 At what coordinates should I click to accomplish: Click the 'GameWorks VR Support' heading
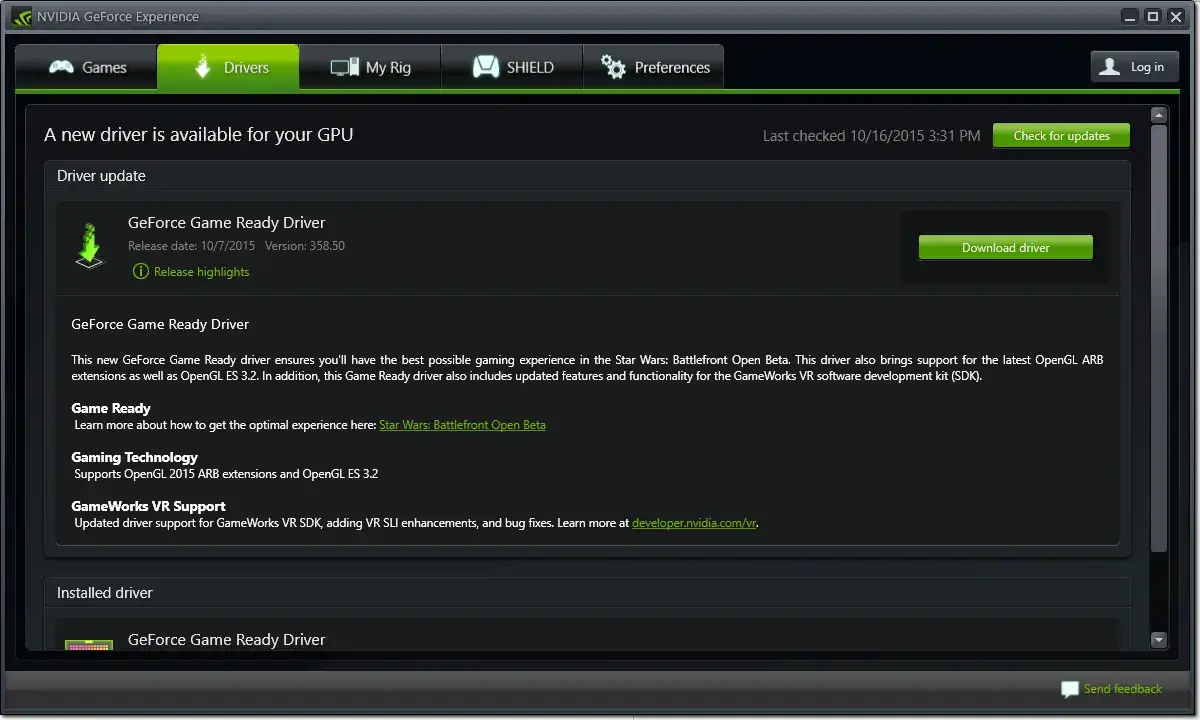point(149,506)
